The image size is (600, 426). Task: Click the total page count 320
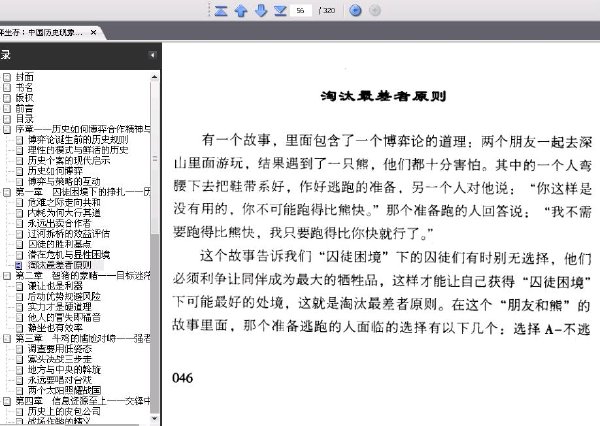[x=328, y=10]
